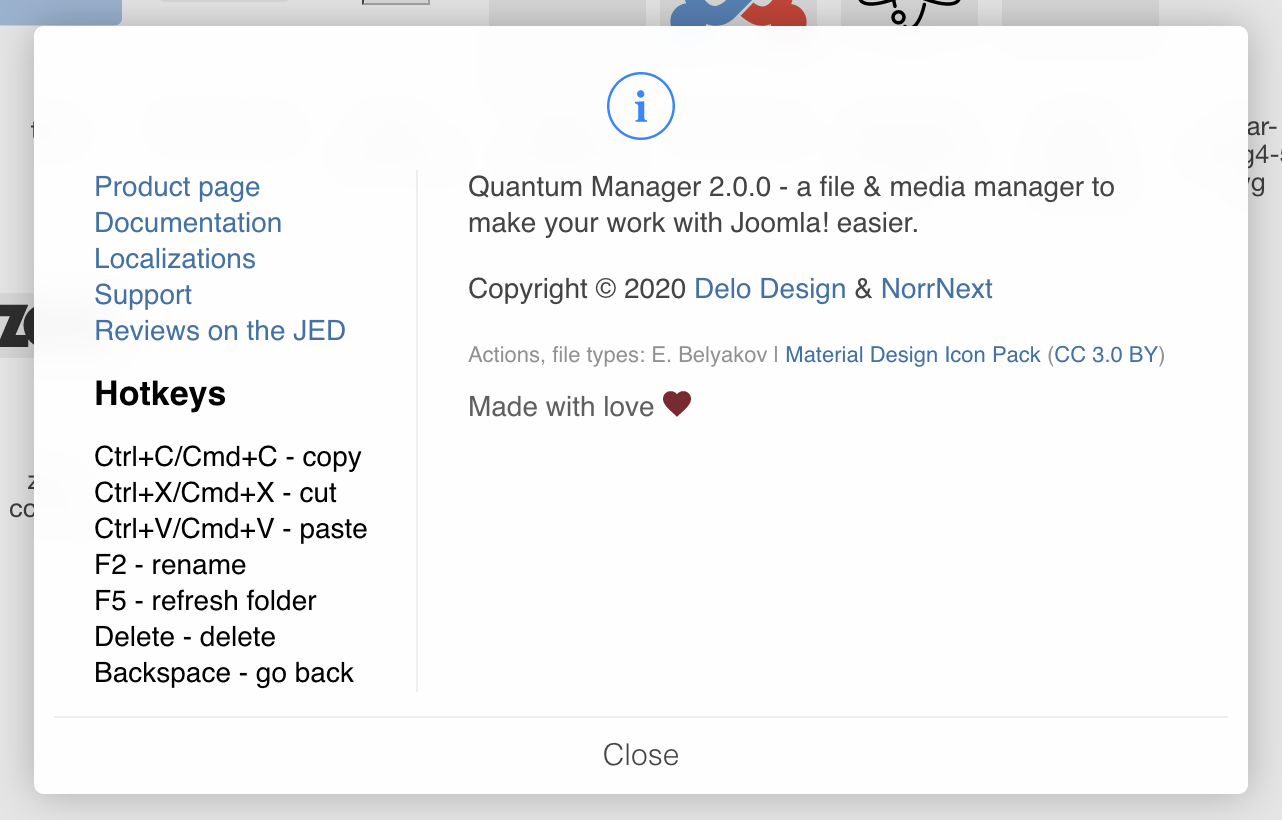
Task: Open the Documentation link
Action: coord(188,223)
